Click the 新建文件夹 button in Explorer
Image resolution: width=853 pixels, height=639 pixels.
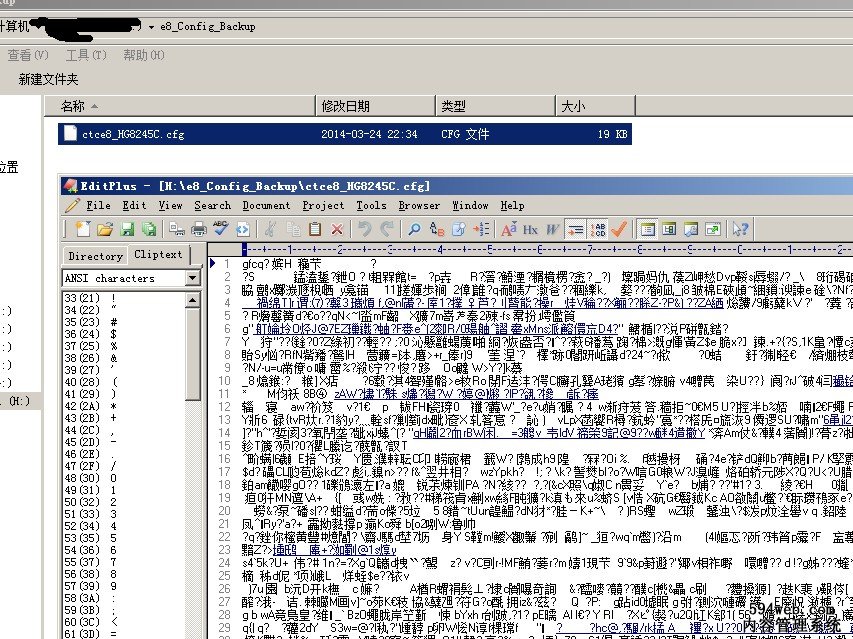[x=48, y=79]
